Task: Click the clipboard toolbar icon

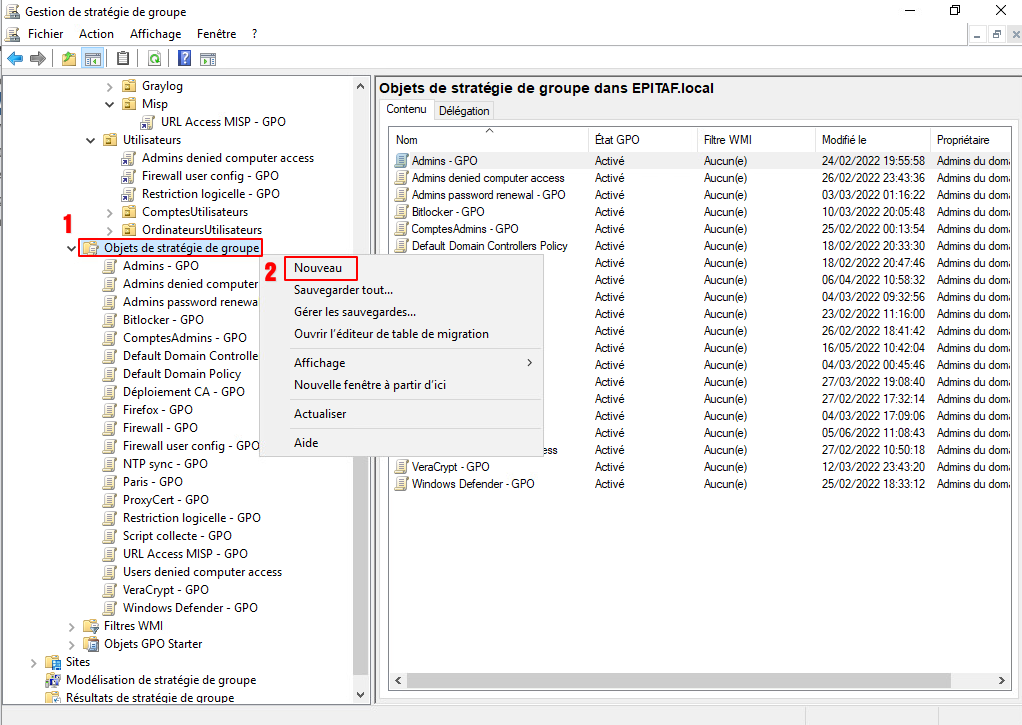Action: point(123,59)
